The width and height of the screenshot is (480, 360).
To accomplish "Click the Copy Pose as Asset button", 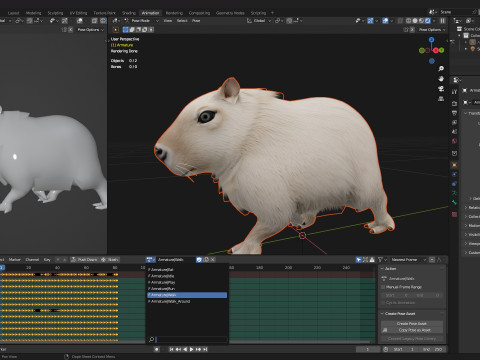I will point(412,330).
